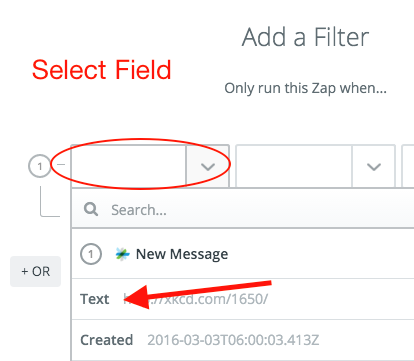
Task: Click the xkcd.com/1650/ sample value
Action: pos(196,299)
